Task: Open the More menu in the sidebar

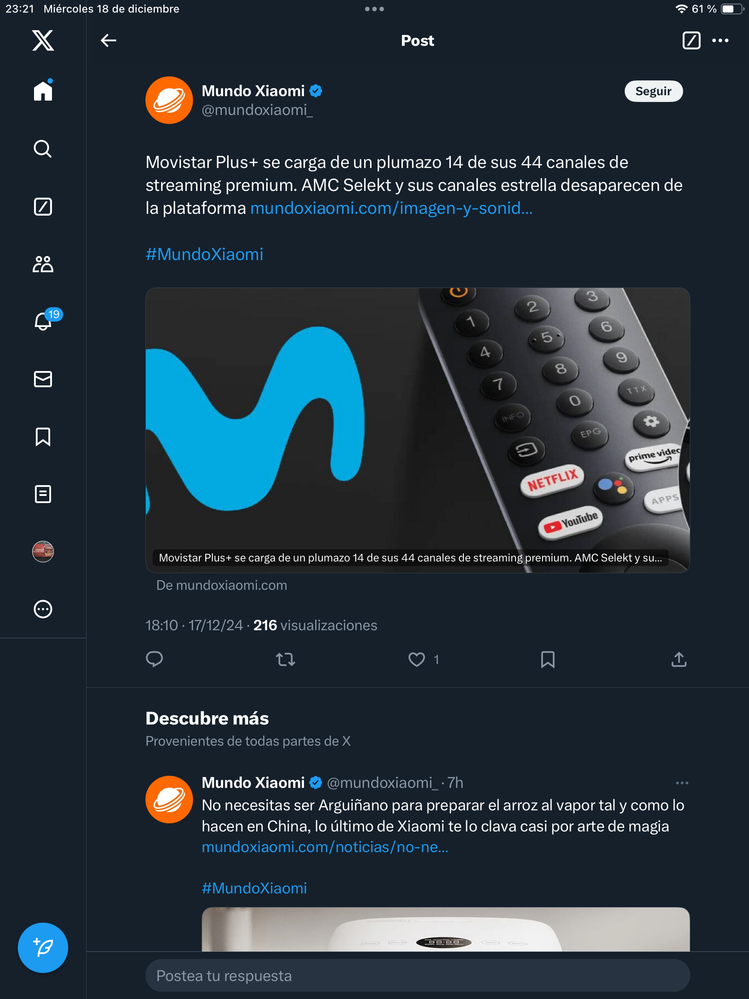Action: [x=42, y=609]
